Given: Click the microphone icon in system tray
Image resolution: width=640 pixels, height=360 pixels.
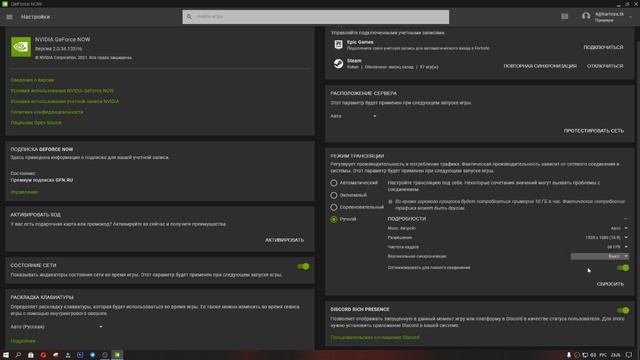Looking at the screenshot, I should tap(569, 355).
